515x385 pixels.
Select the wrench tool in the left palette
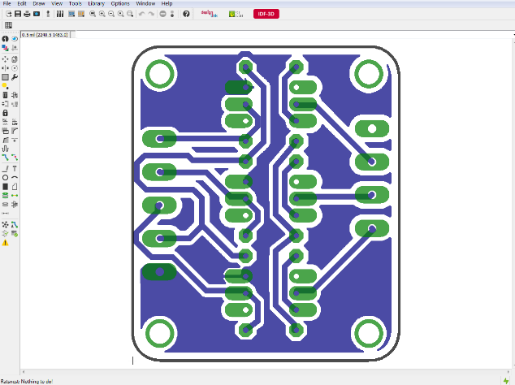tap(14, 77)
